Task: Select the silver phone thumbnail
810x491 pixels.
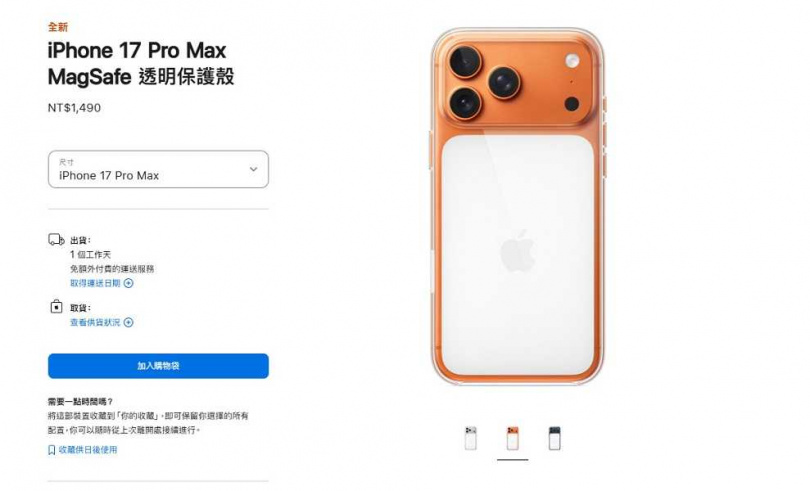Action: tap(471, 438)
